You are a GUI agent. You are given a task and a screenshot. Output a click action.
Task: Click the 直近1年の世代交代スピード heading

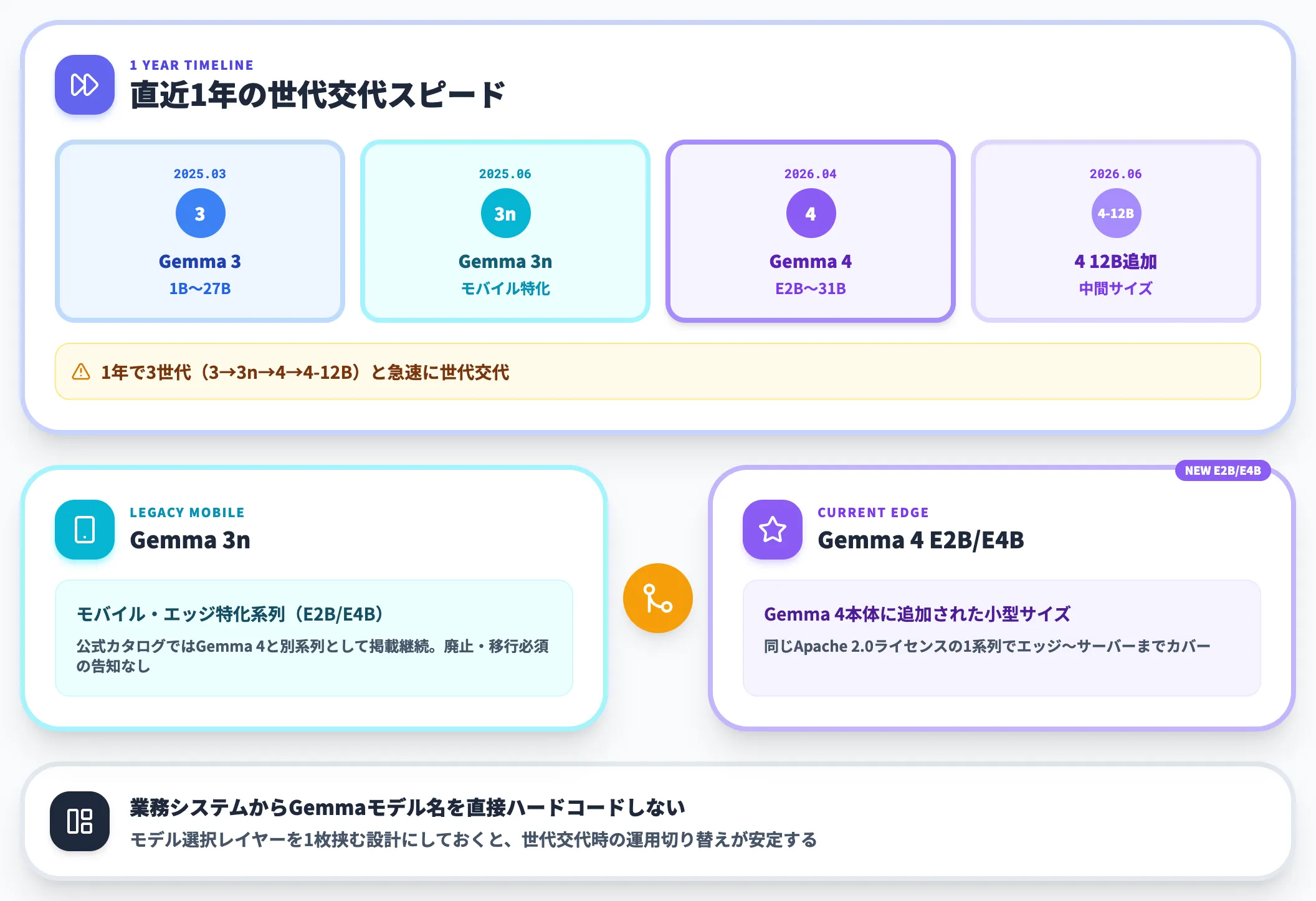point(318,95)
